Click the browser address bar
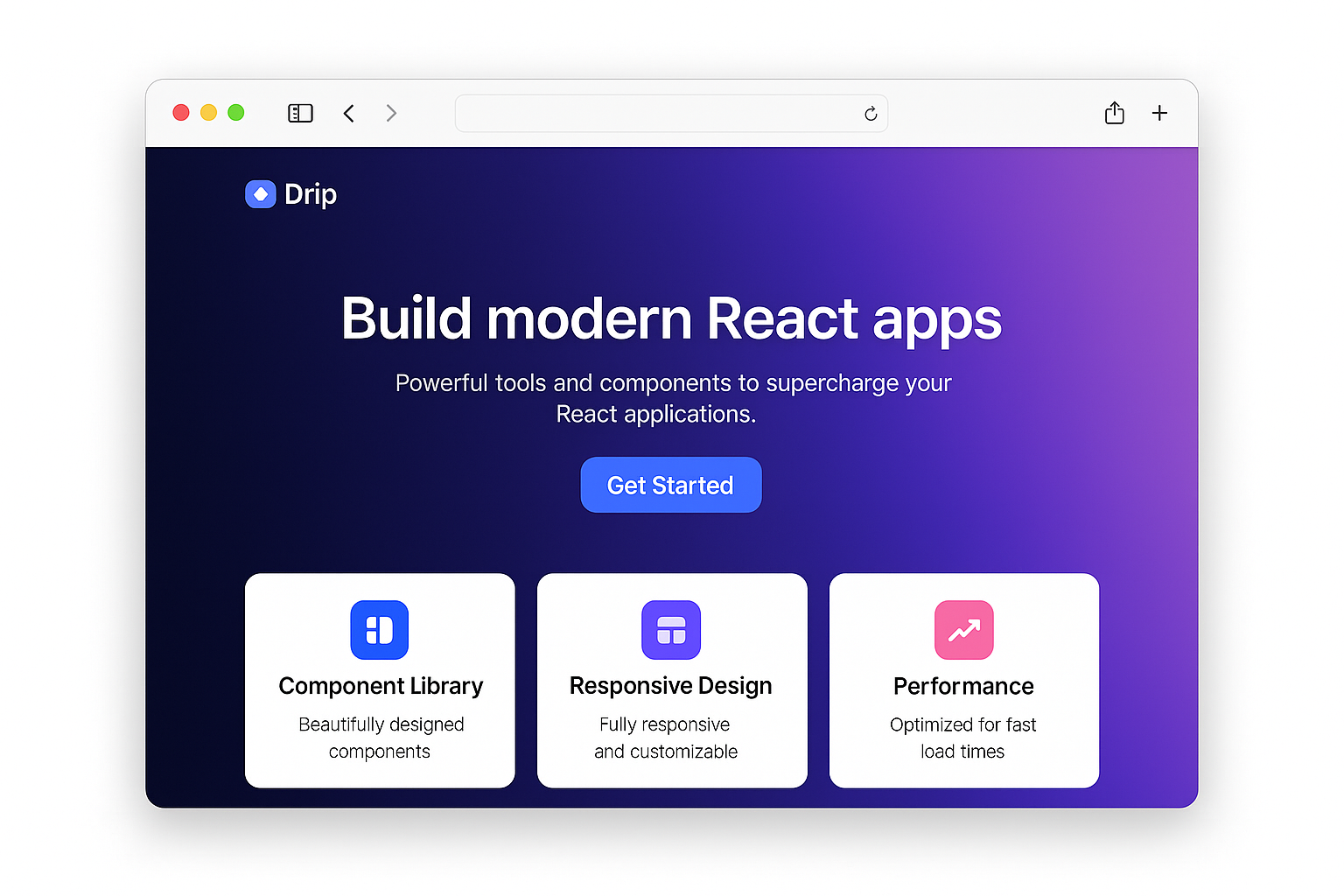Viewport: 1344px width, 896px height. (671, 114)
